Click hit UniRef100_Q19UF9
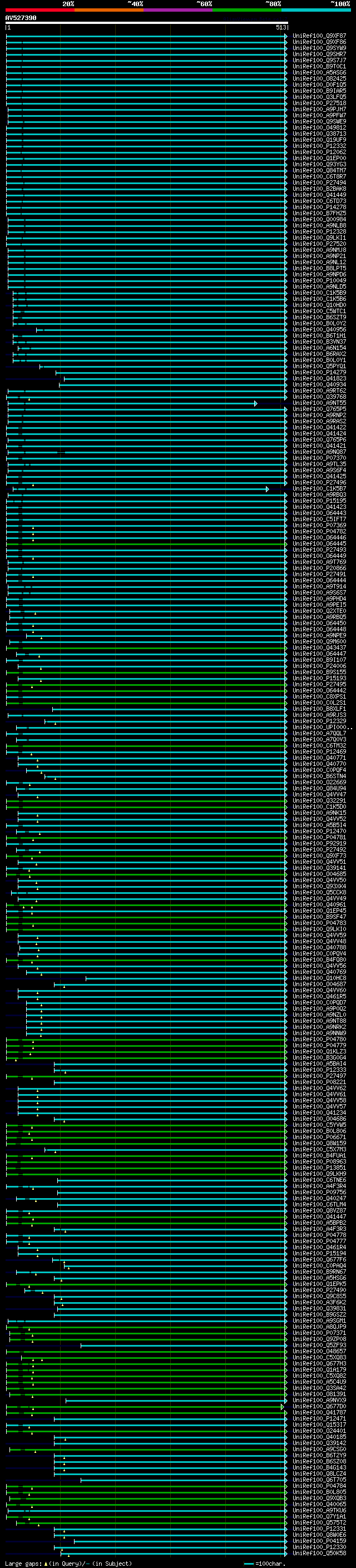 [319, 140]
